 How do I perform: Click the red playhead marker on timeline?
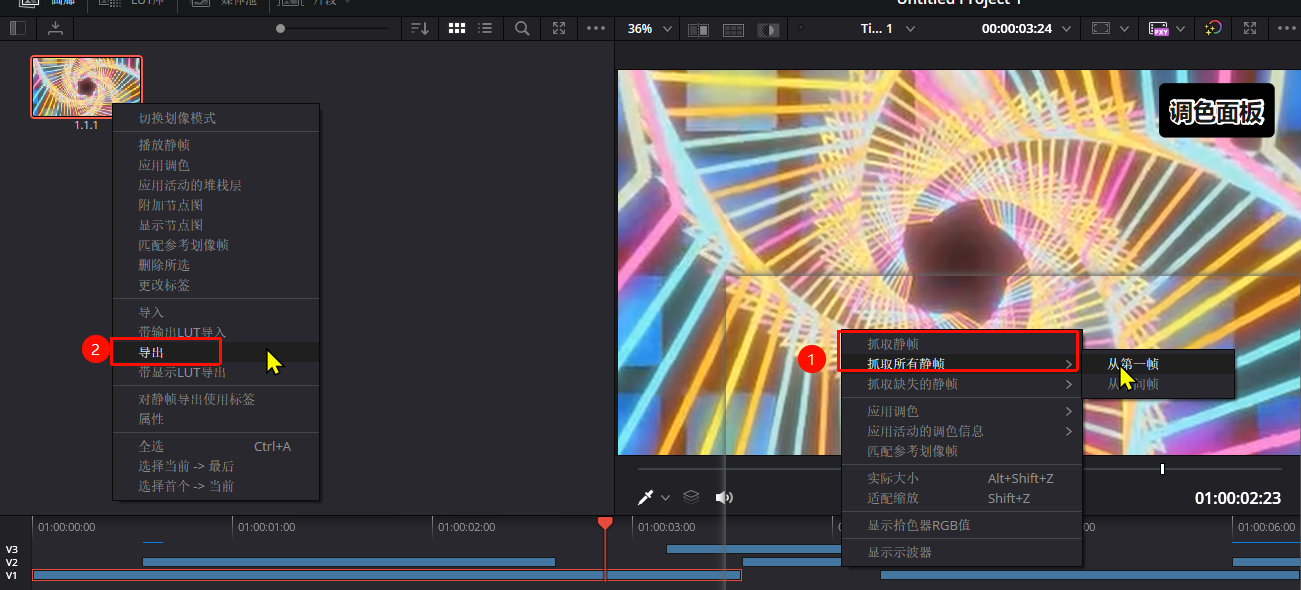coord(605,523)
